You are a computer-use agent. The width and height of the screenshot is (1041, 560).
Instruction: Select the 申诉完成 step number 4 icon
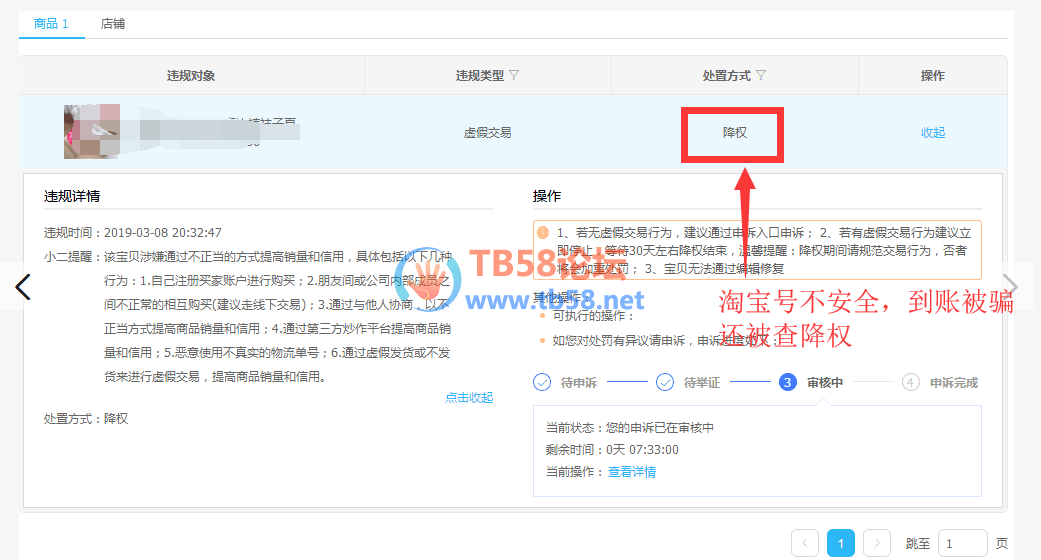(x=910, y=382)
